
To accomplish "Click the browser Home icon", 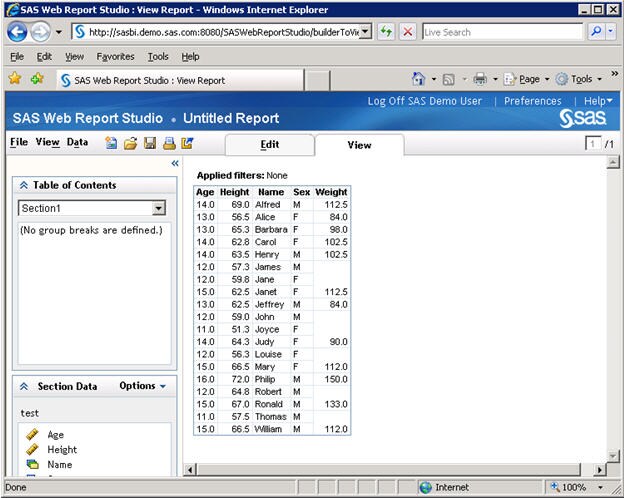I will point(420,80).
